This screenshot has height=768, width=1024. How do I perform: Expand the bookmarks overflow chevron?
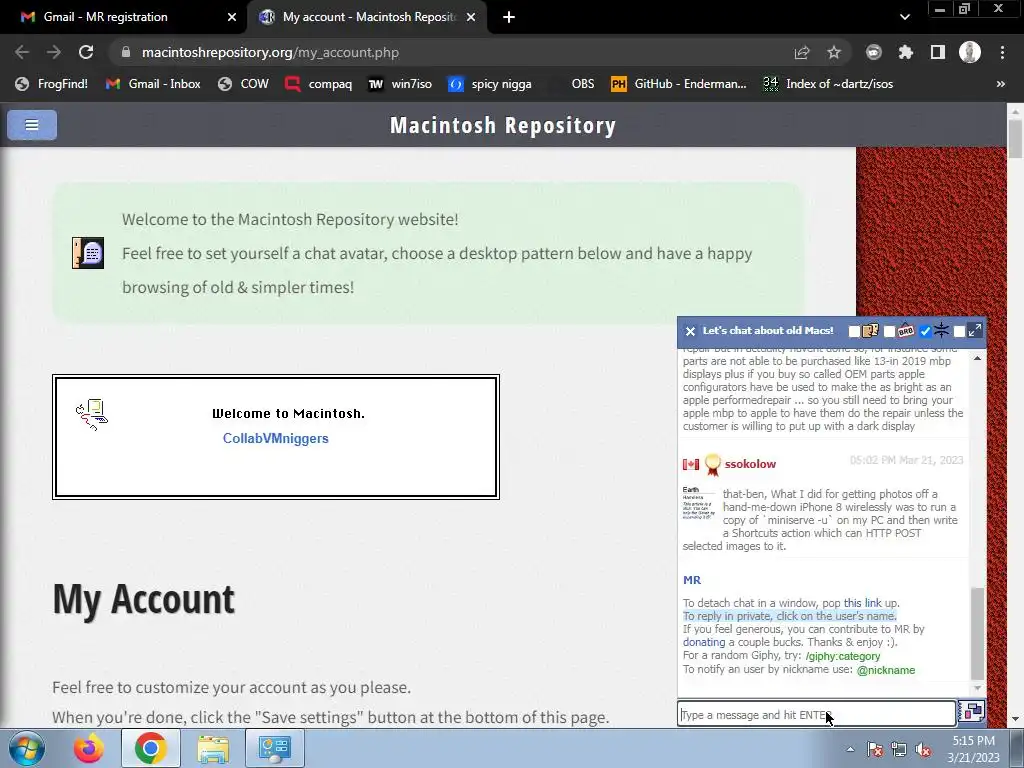(1000, 84)
